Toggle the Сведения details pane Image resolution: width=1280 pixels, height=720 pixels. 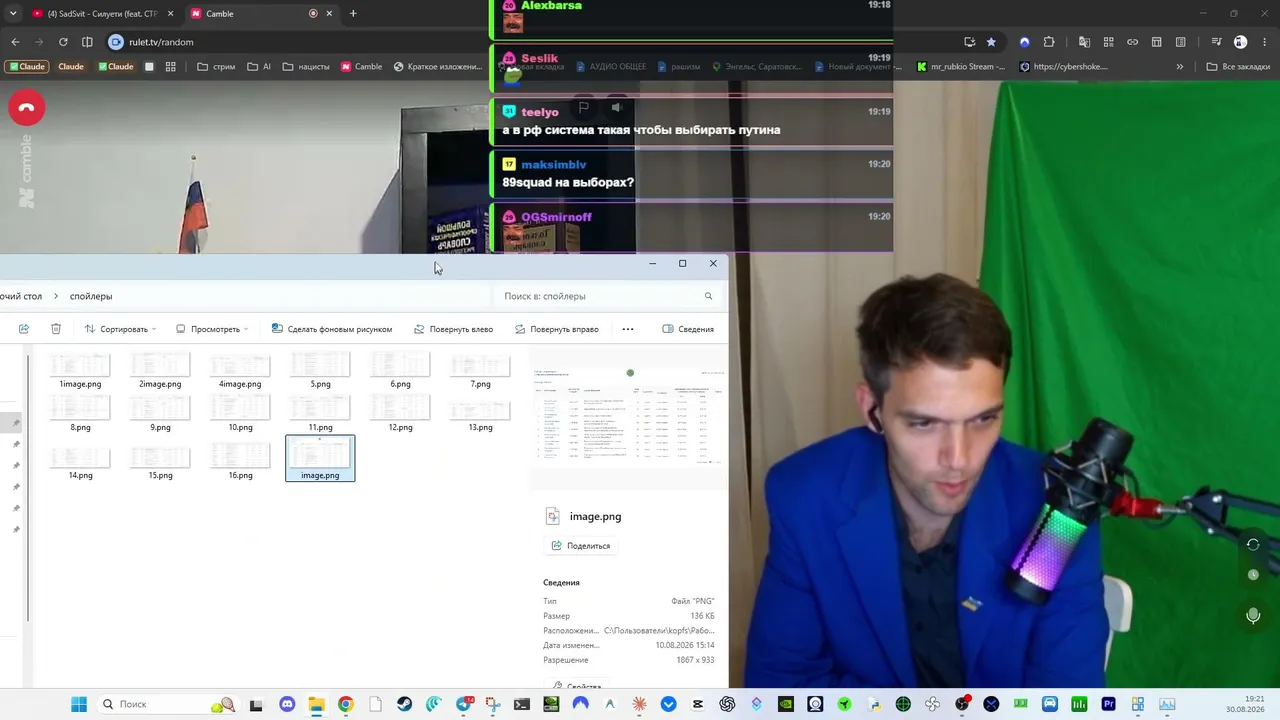pyautogui.click(x=688, y=329)
